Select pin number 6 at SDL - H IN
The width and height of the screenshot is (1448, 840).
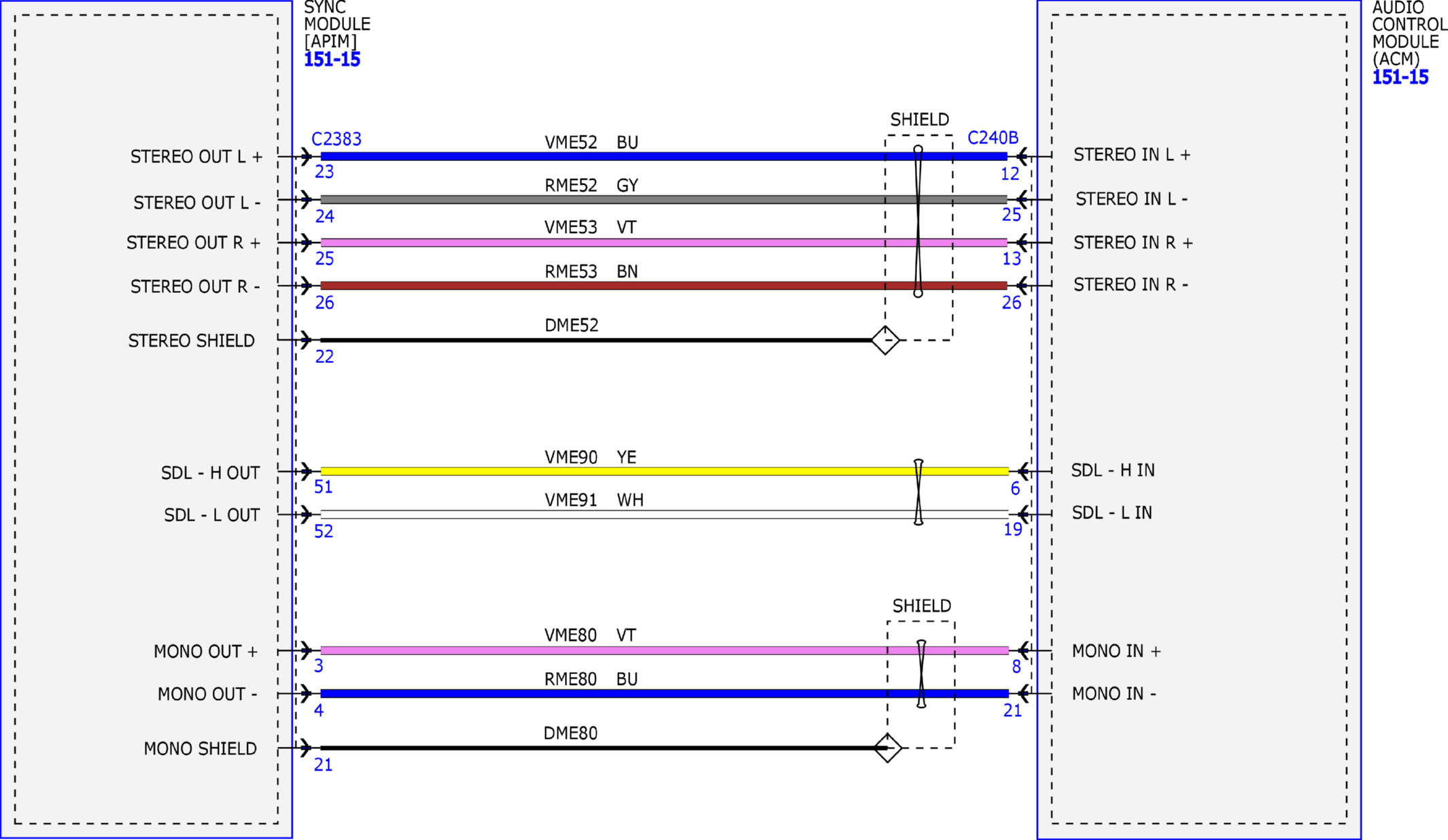pyautogui.click(x=1015, y=489)
